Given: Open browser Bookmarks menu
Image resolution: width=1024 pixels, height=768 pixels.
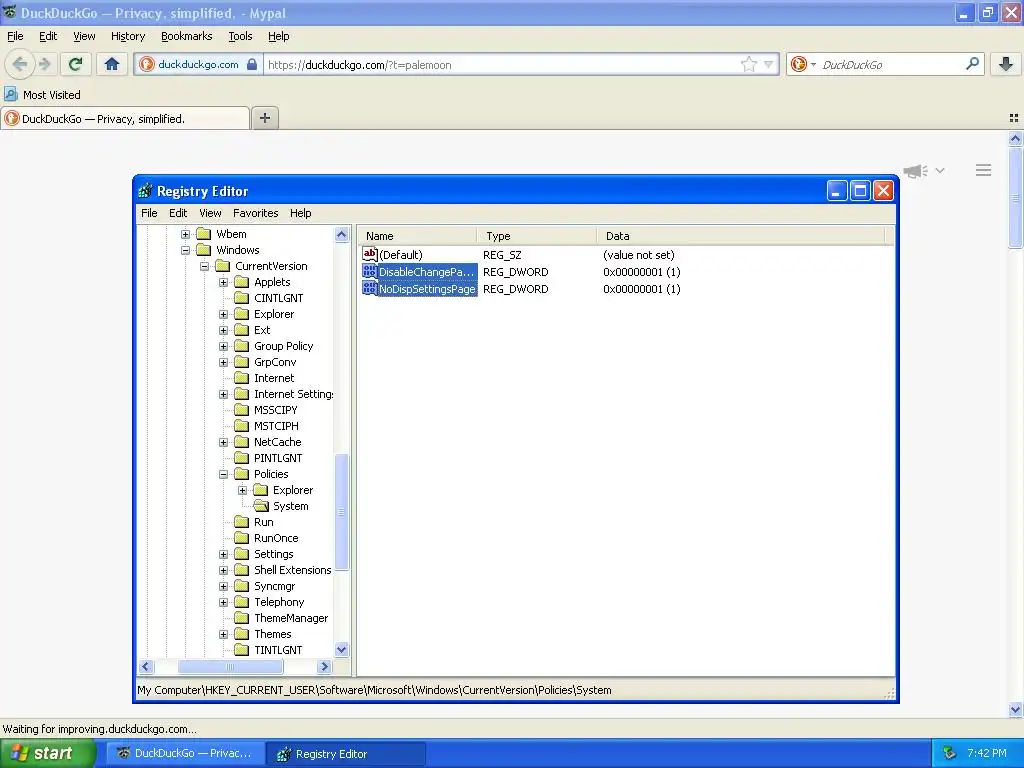Looking at the screenshot, I should [187, 36].
